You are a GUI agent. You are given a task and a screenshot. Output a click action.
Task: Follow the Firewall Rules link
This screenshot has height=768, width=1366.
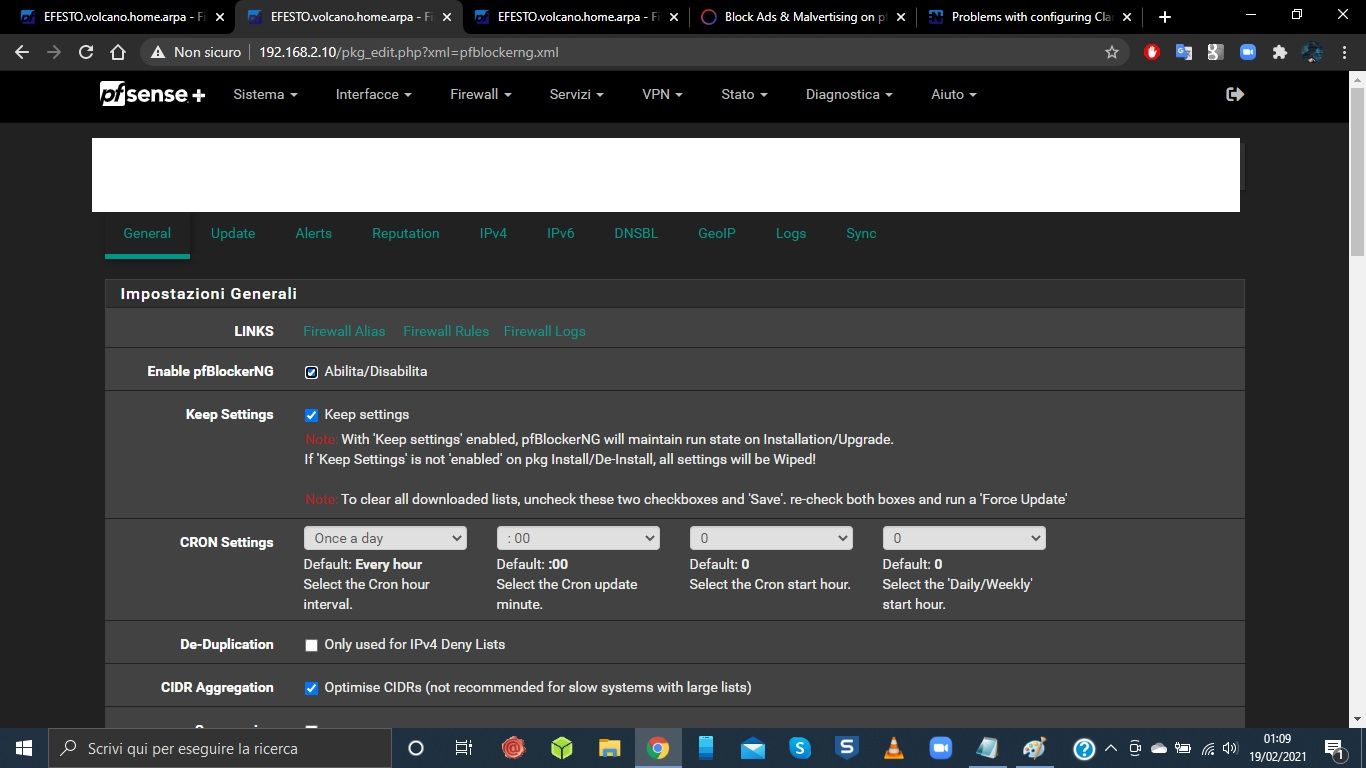pyautogui.click(x=446, y=331)
